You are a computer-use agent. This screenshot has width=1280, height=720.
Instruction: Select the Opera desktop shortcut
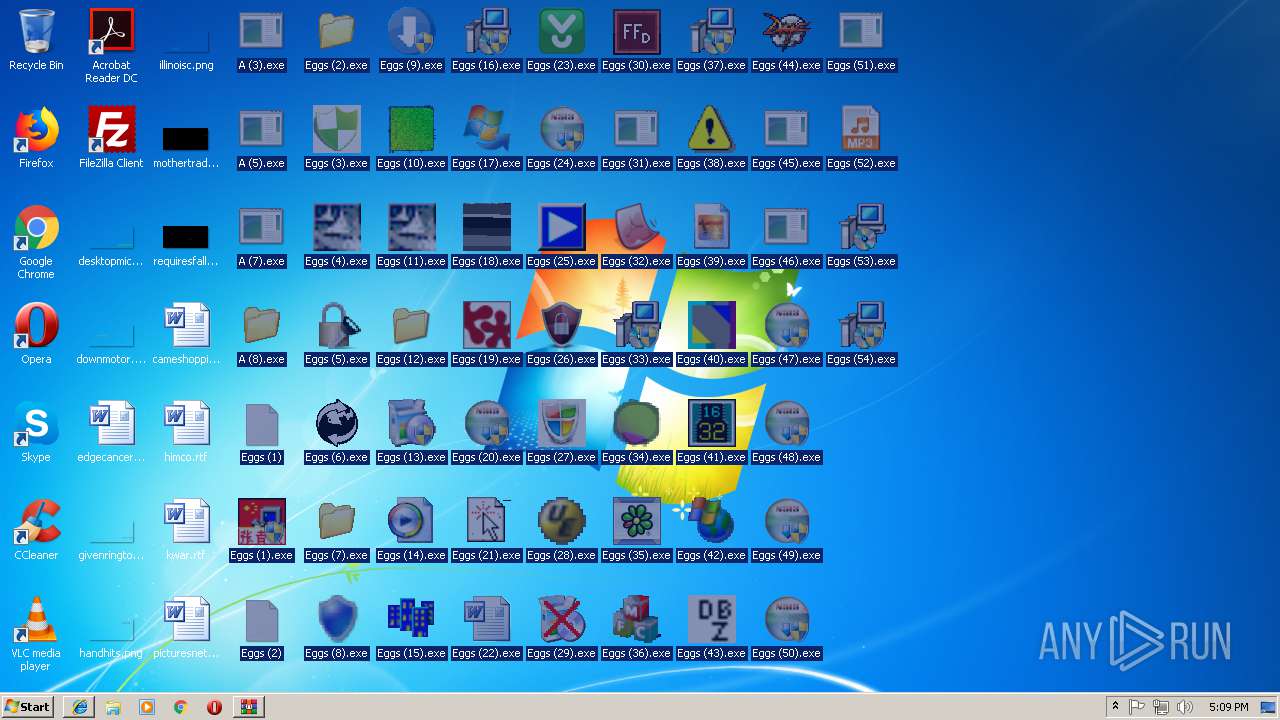[x=36, y=326]
